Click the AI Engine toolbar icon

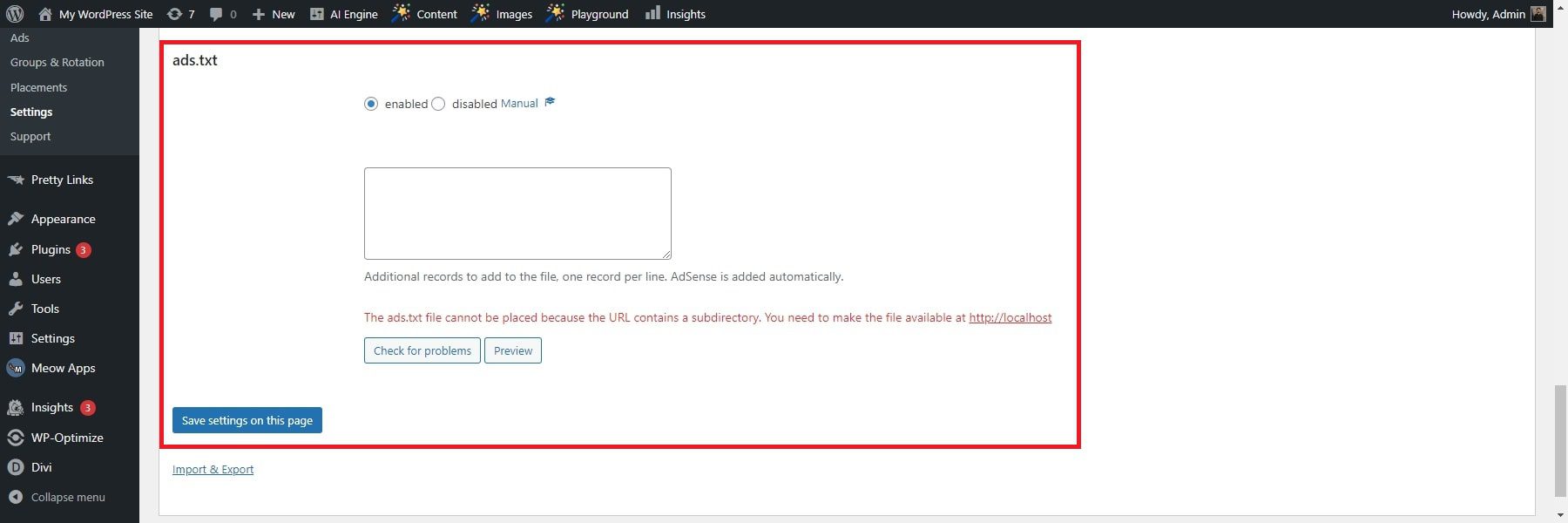click(x=317, y=14)
